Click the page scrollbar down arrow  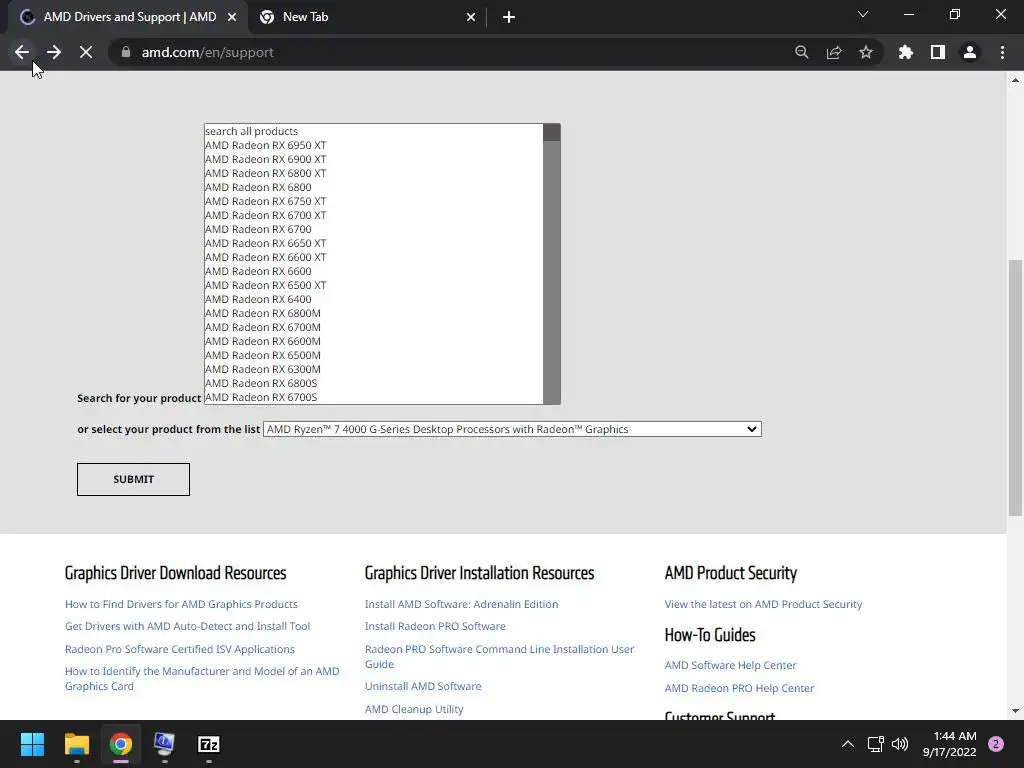tap(1015, 711)
